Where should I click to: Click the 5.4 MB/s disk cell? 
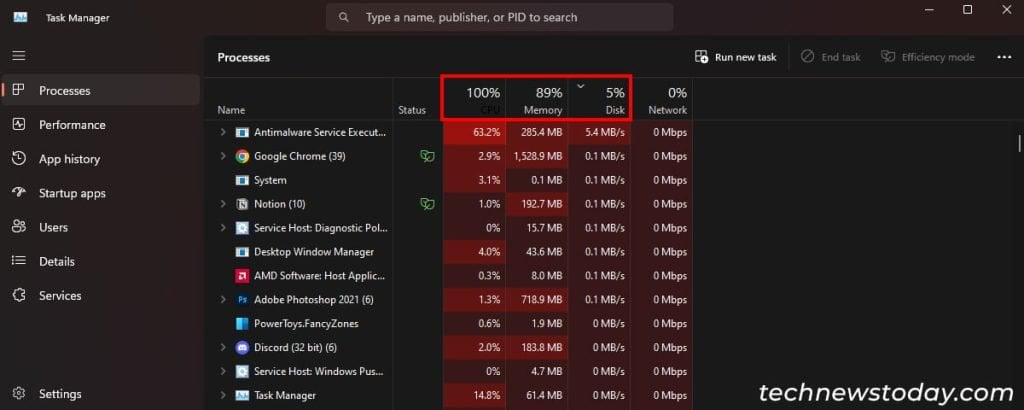pos(598,133)
